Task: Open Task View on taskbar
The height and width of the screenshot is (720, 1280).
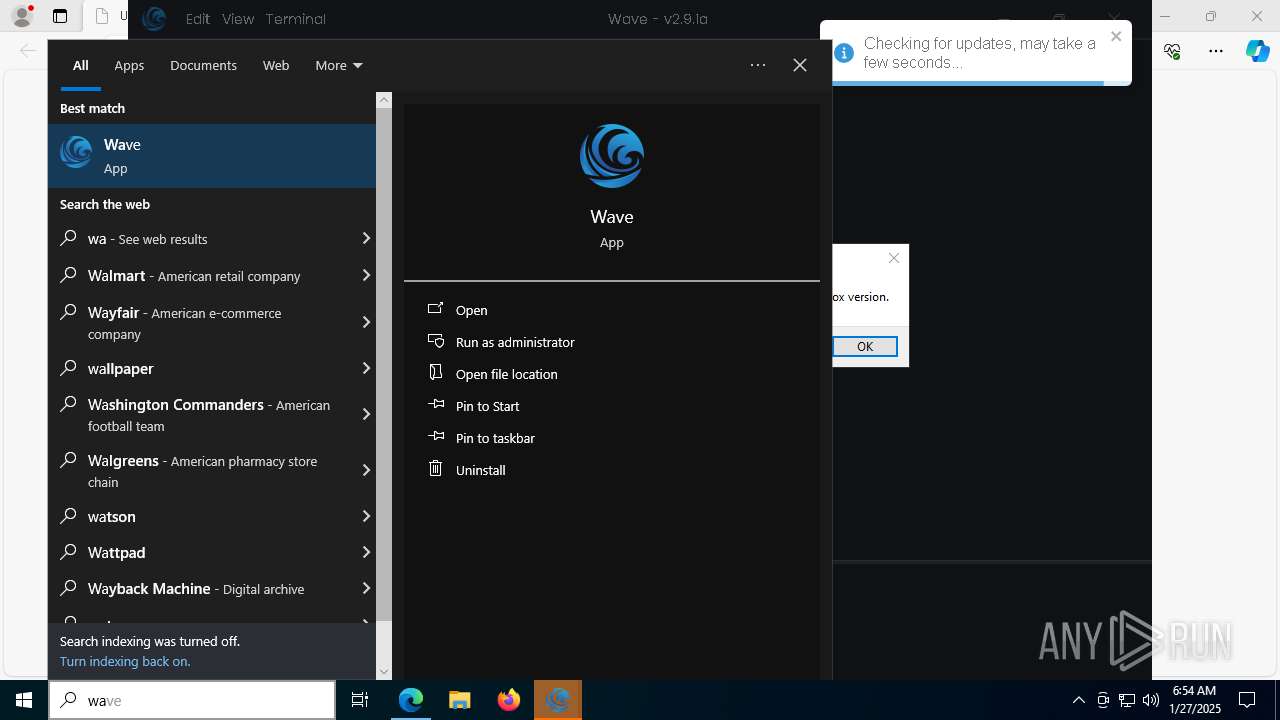Action: [360, 700]
